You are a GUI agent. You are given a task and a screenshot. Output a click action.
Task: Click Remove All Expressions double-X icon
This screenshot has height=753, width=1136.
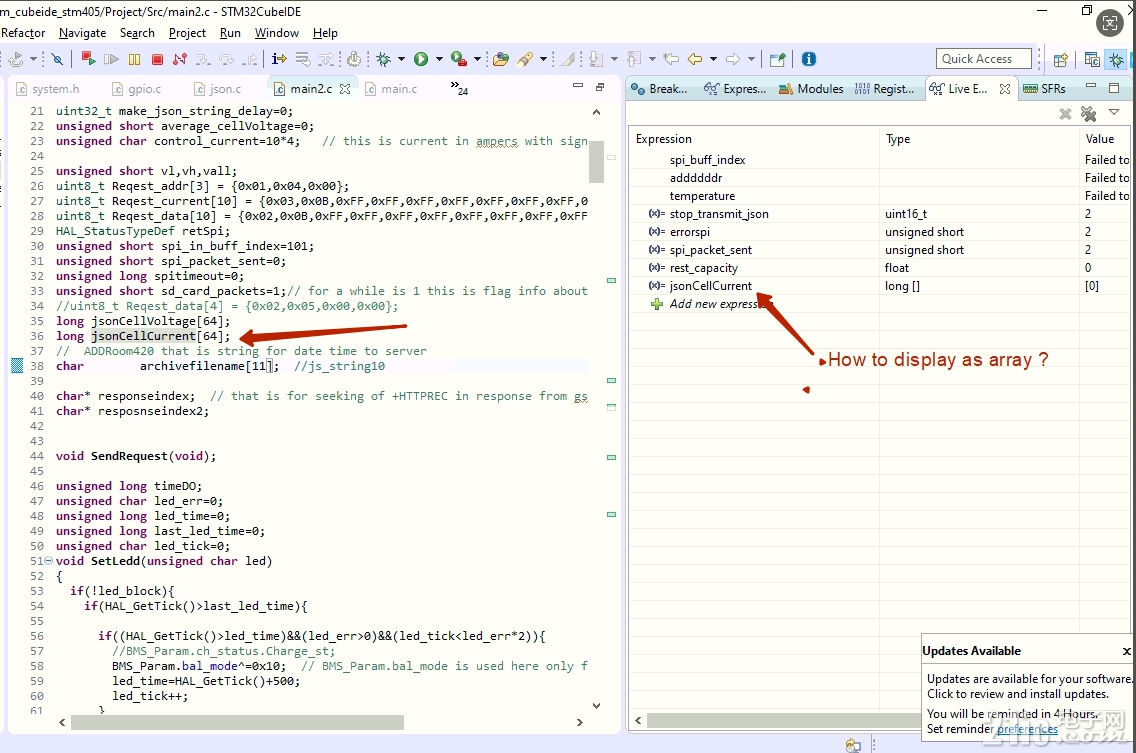click(x=1088, y=114)
